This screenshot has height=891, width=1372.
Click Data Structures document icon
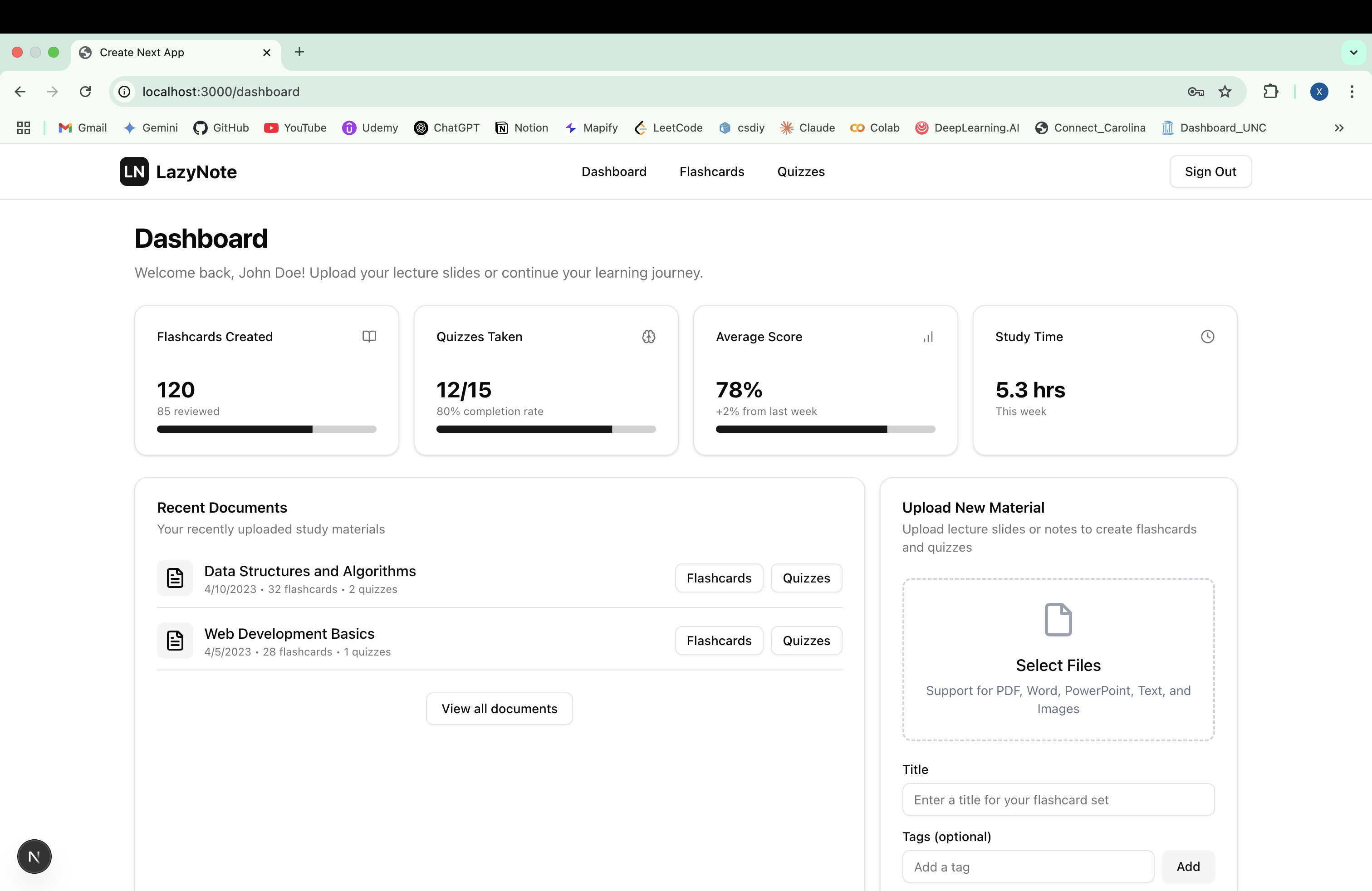point(175,578)
